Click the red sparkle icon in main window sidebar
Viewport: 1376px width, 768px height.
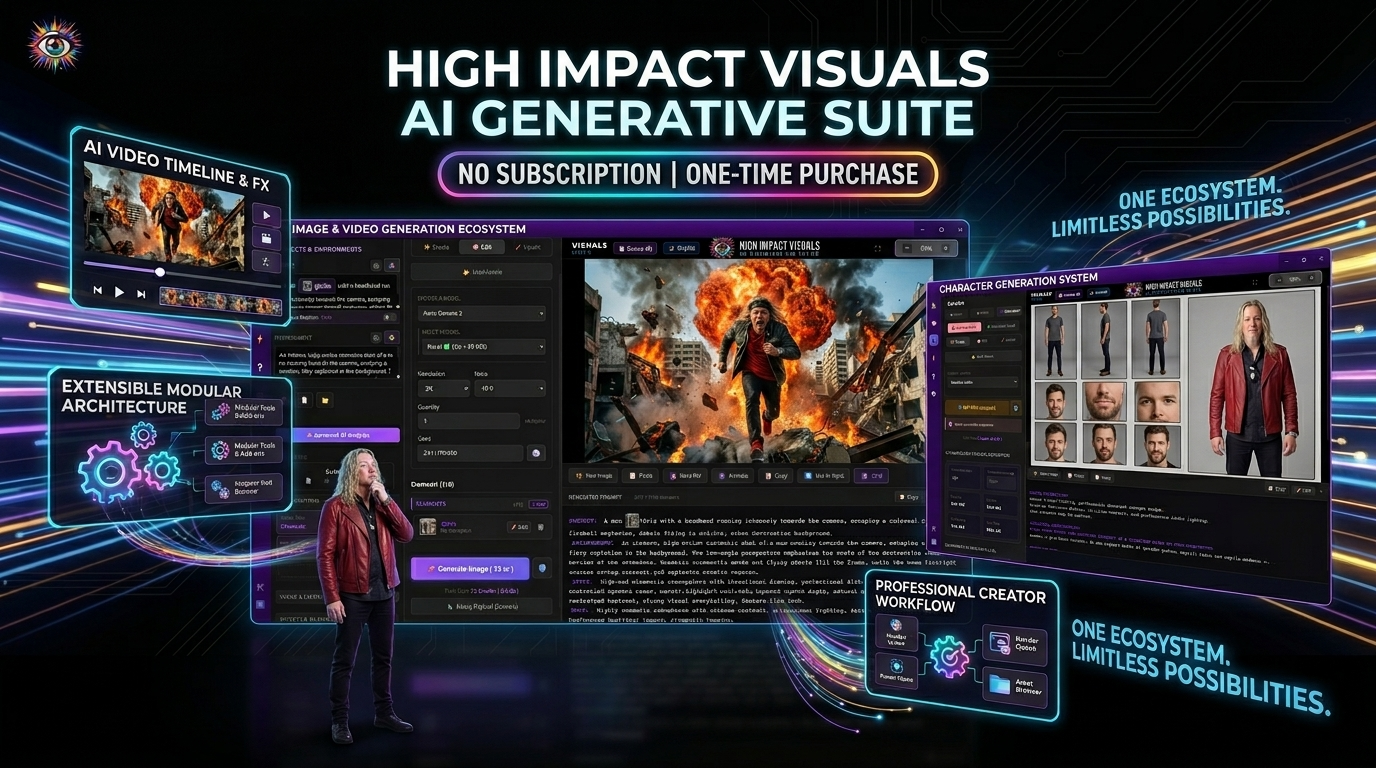259,339
